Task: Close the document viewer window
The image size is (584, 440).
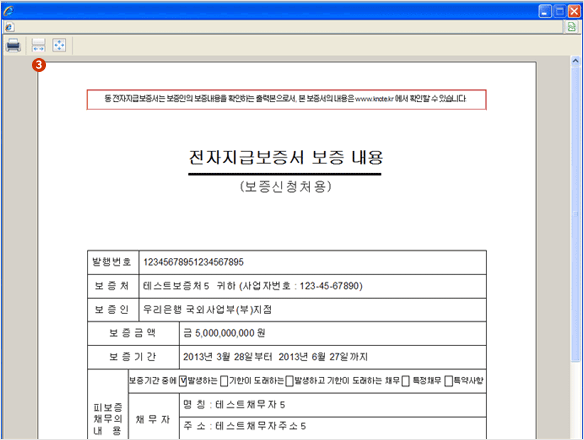Action: coord(574,11)
